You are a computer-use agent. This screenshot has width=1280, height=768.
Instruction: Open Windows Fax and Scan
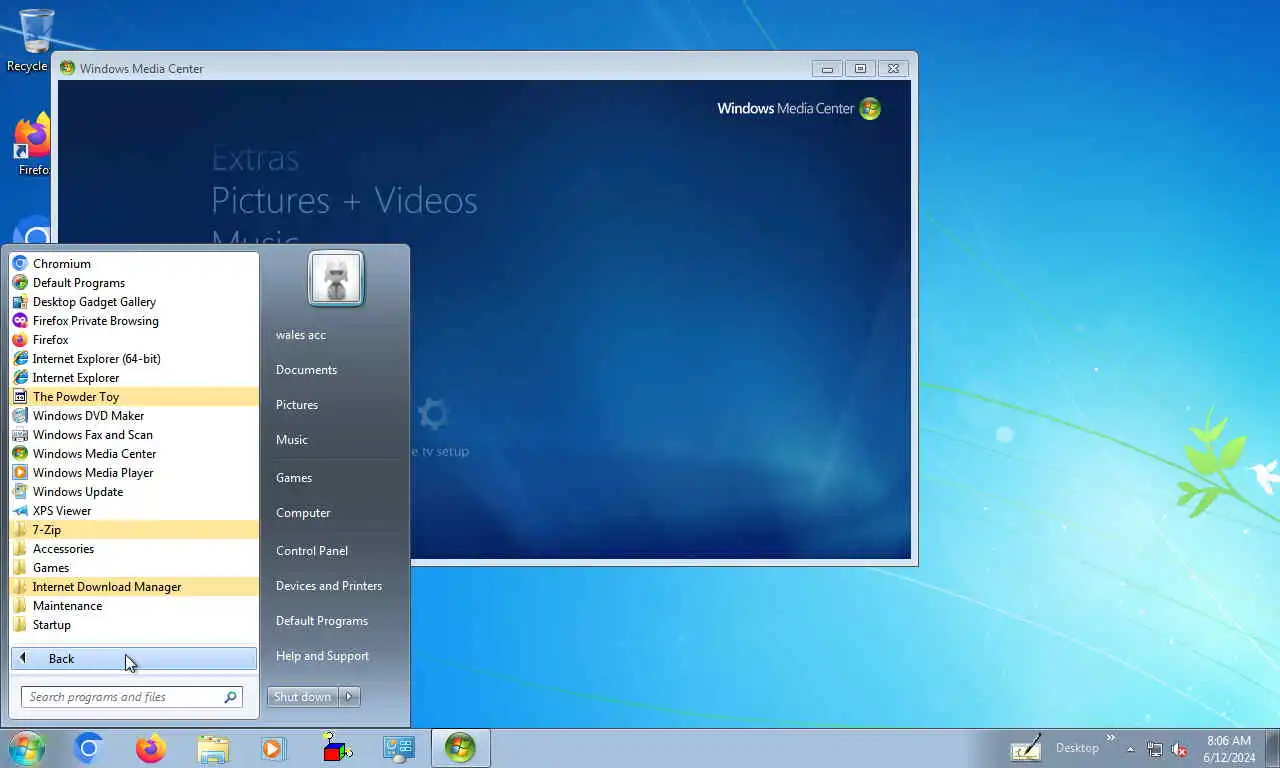click(x=134, y=435)
